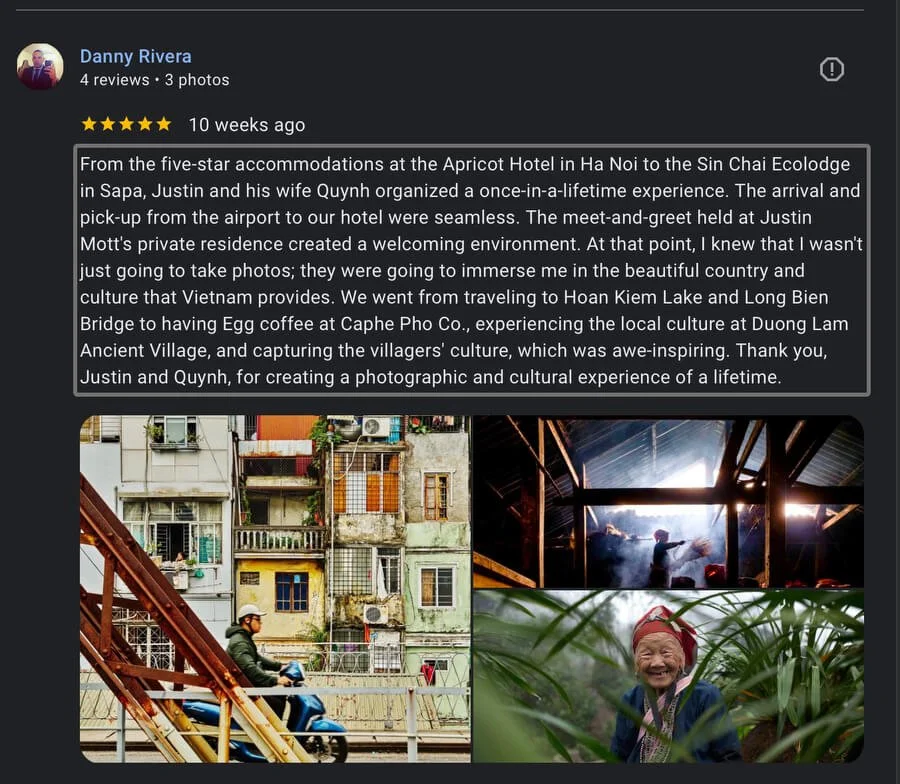
Task: Open the smoky workshop interior photo
Action: click(668, 501)
